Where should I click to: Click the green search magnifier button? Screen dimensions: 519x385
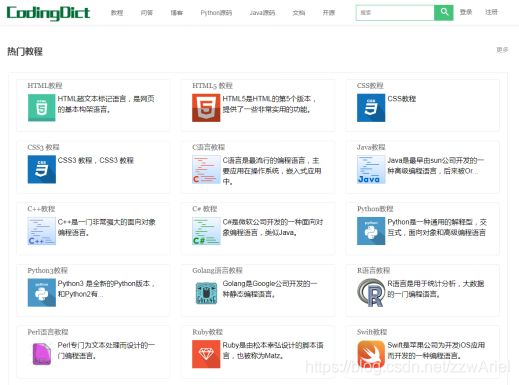[x=444, y=13]
